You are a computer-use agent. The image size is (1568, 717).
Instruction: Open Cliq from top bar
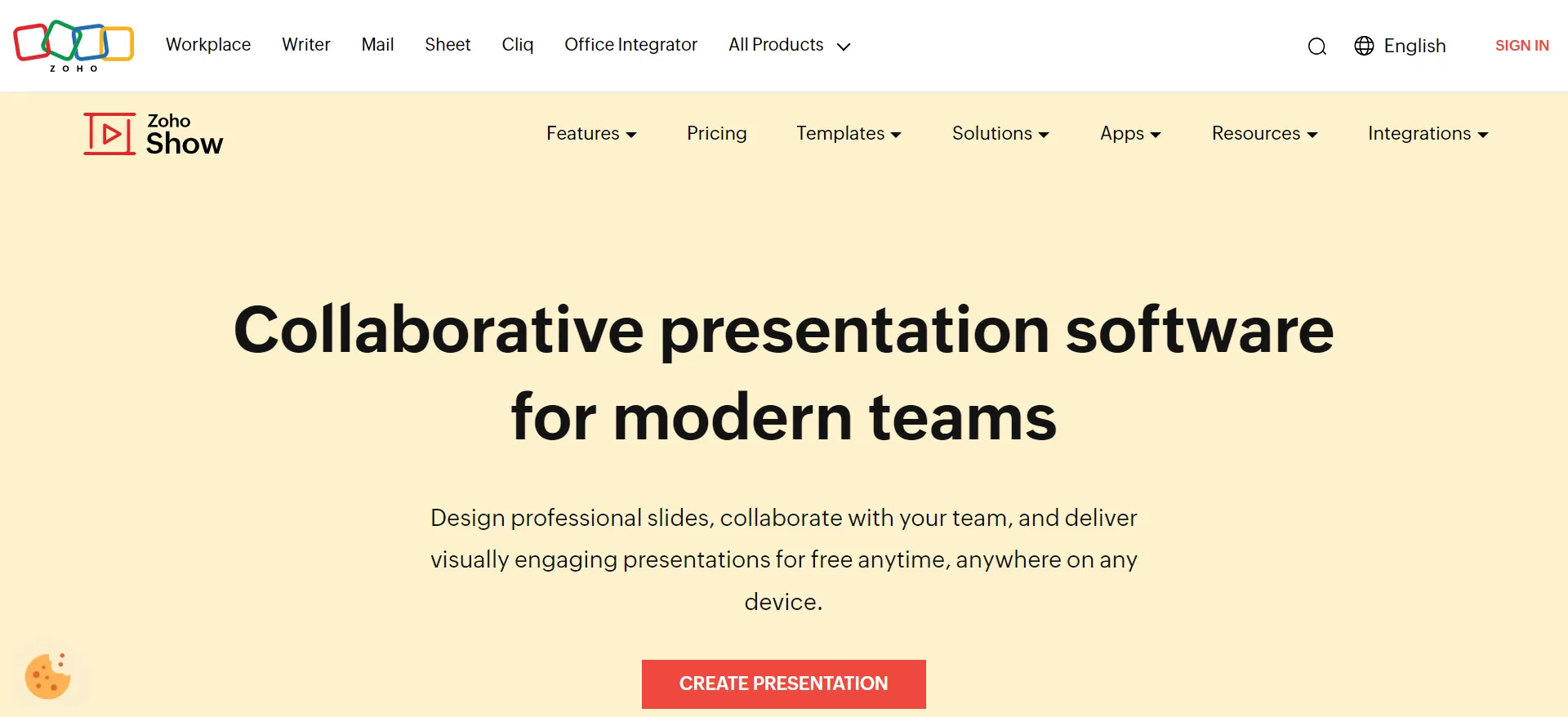coord(518,45)
